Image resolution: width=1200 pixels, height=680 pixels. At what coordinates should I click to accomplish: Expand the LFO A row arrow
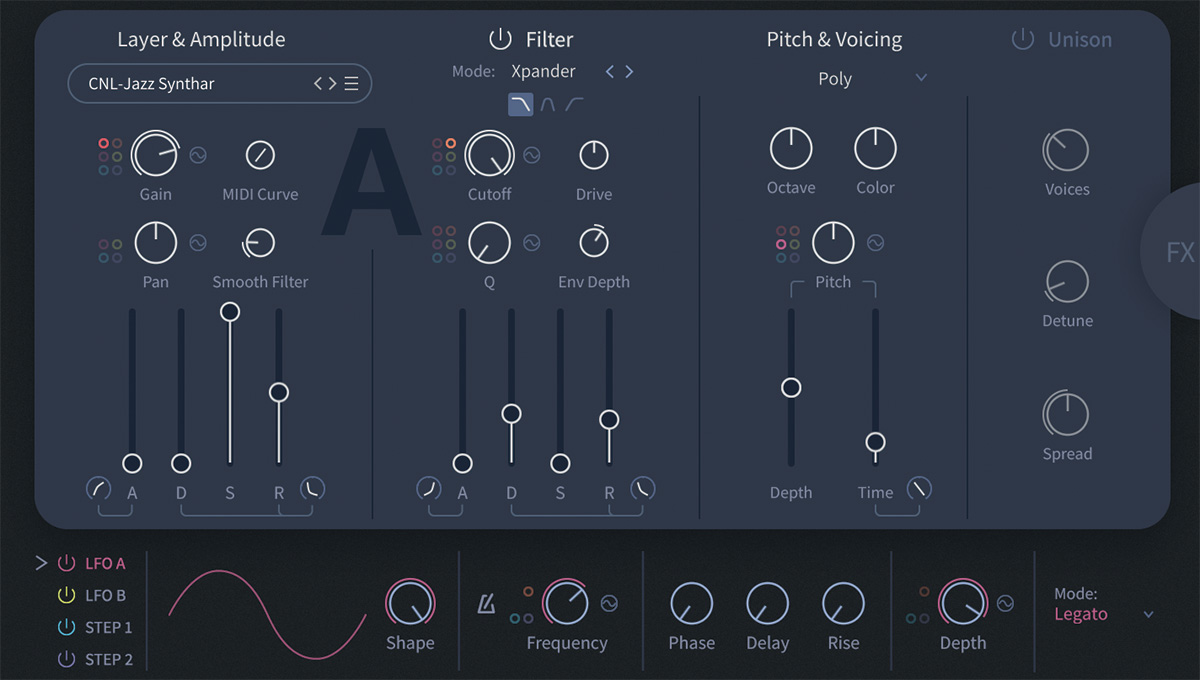(x=41, y=563)
